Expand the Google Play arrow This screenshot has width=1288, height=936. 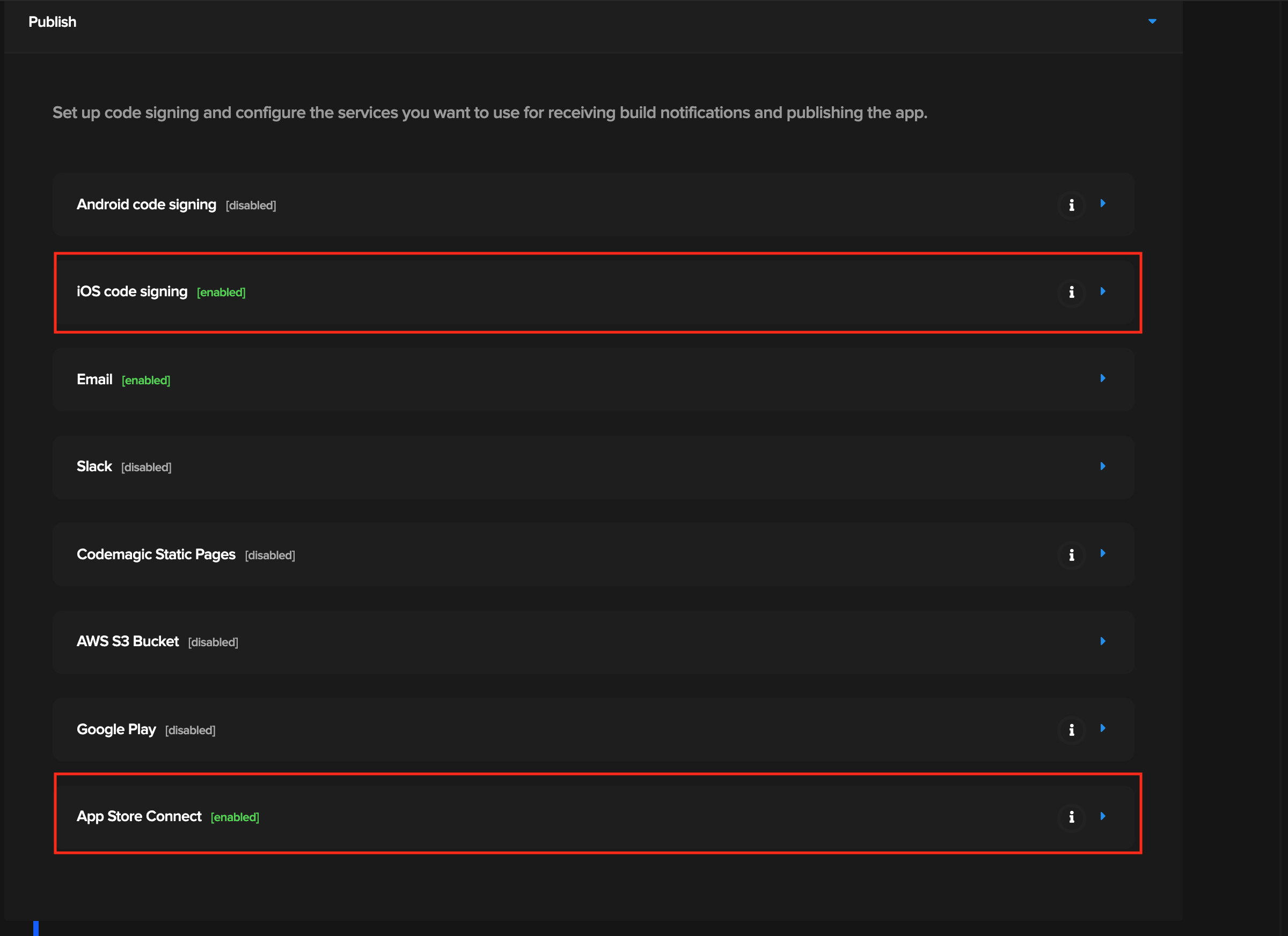(x=1102, y=728)
